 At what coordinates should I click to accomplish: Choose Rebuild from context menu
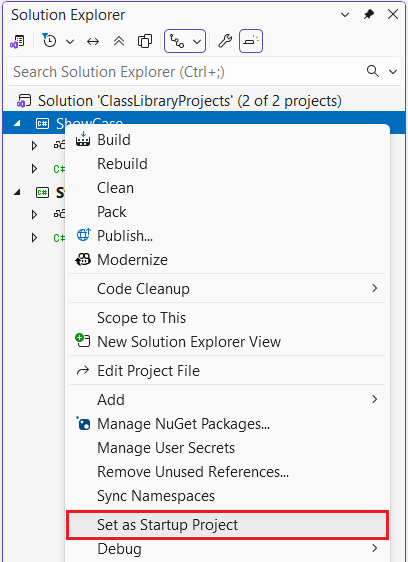point(228,164)
